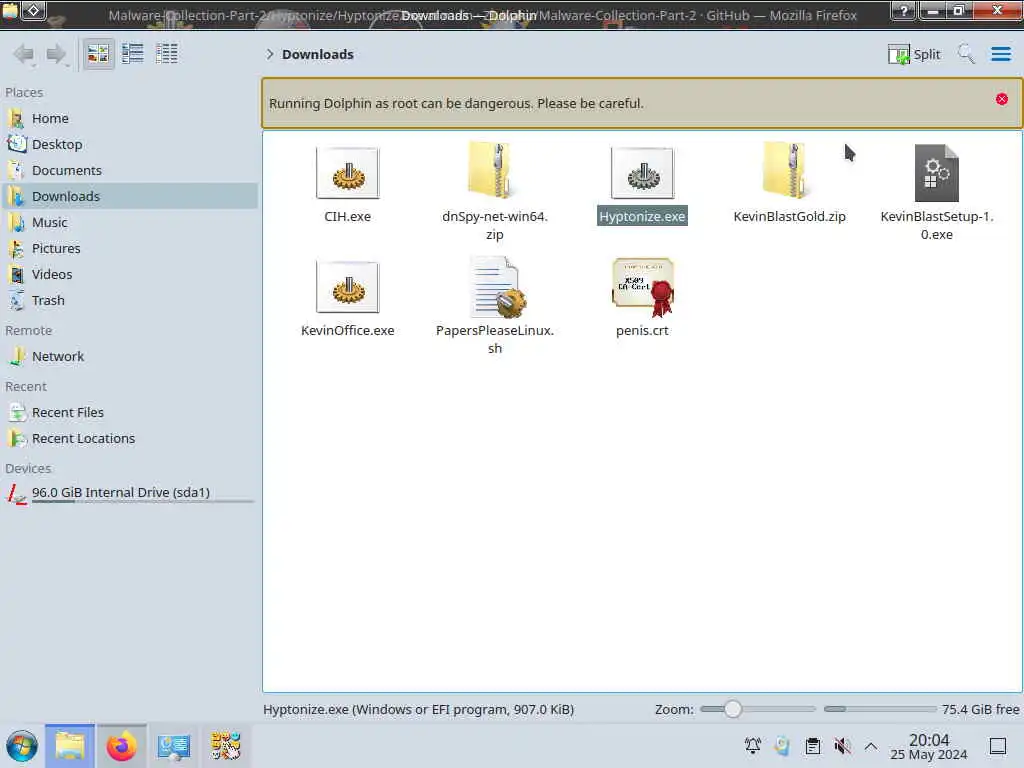Select the KevinBlastSetup-1.0.exe icon
The image size is (1024, 768).
[936, 173]
